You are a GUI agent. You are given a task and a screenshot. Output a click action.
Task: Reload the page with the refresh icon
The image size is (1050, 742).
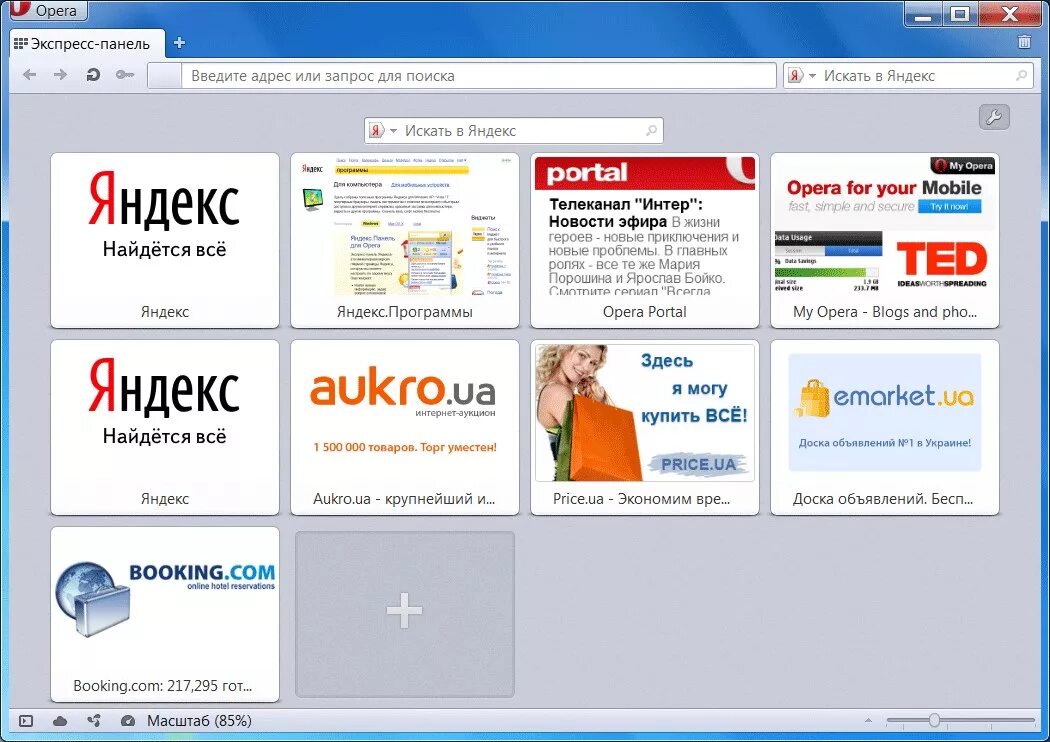click(93, 75)
